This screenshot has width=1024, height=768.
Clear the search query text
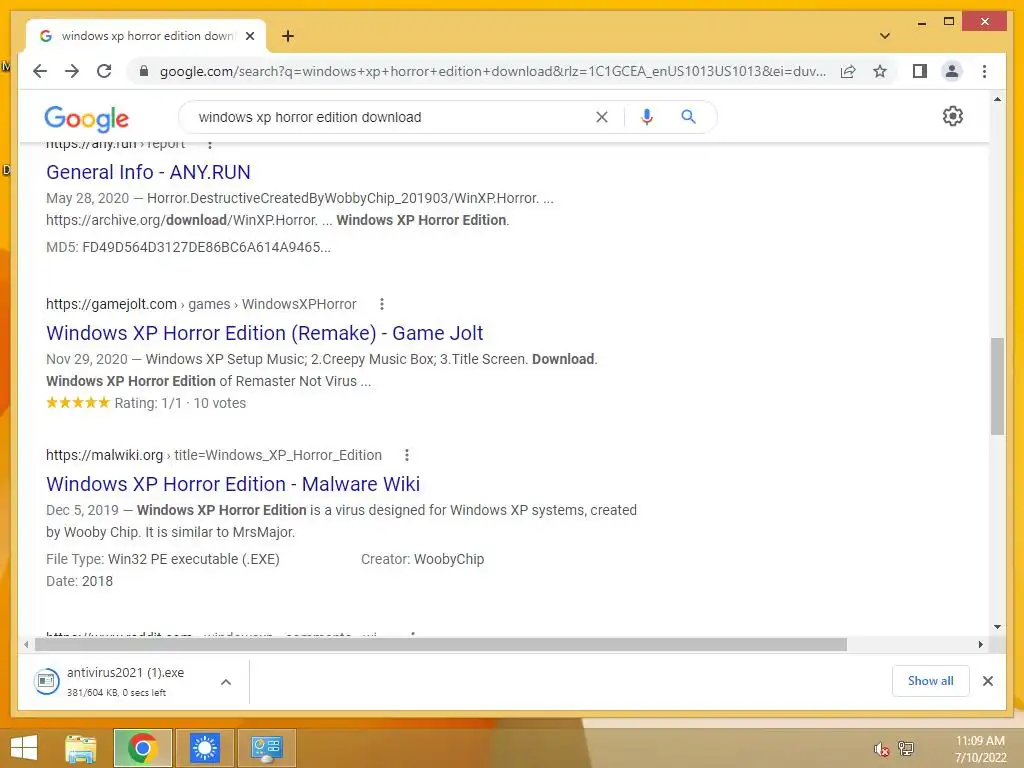click(601, 117)
